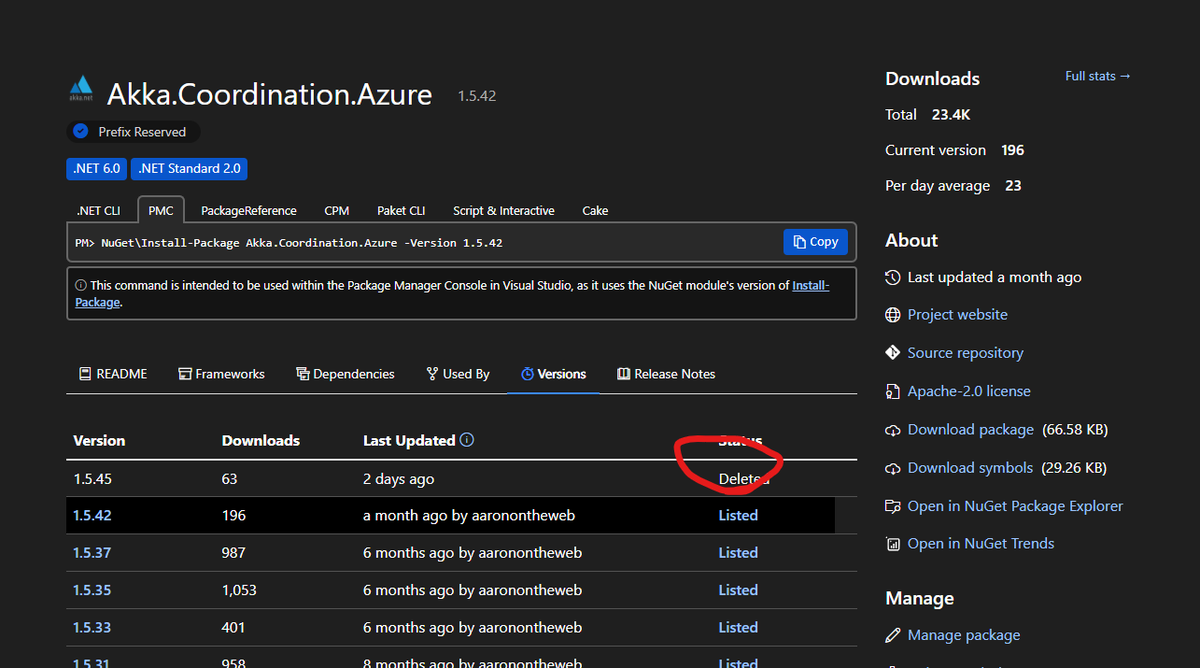The height and width of the screenshot is (668, 1200).
Task: Click the NuGet Trends chart icon
Action: coord(893,544)
